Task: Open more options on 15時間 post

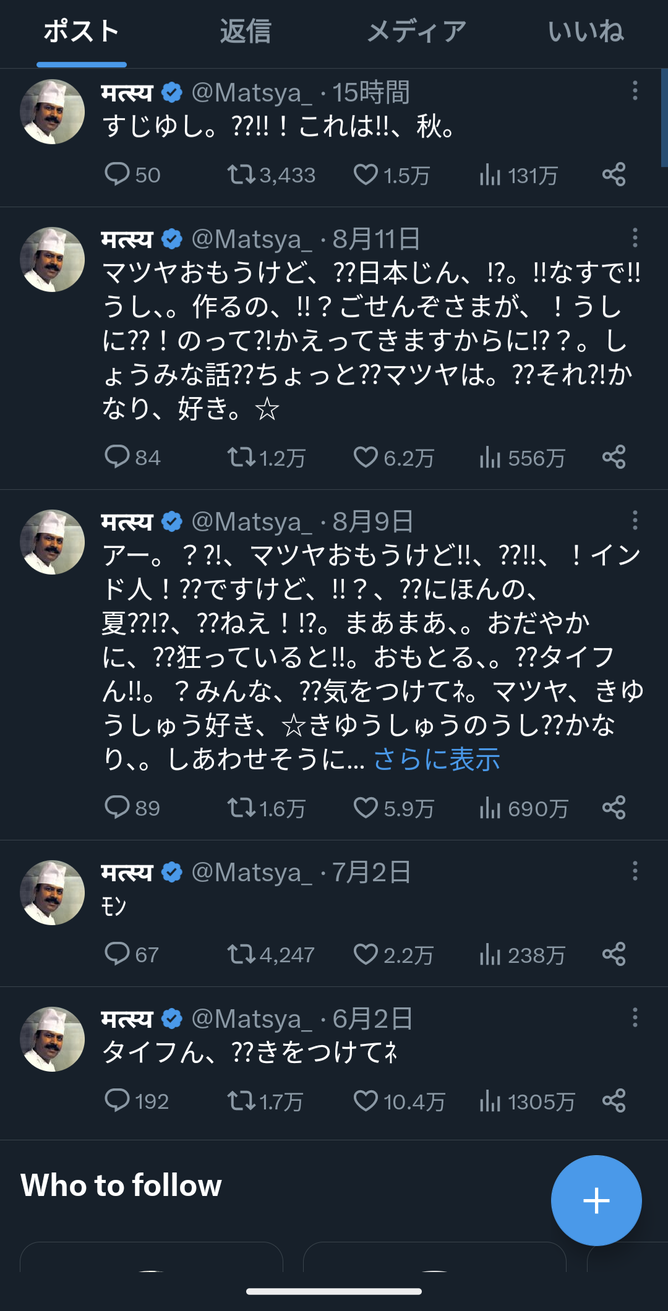Action: (635, 92)
